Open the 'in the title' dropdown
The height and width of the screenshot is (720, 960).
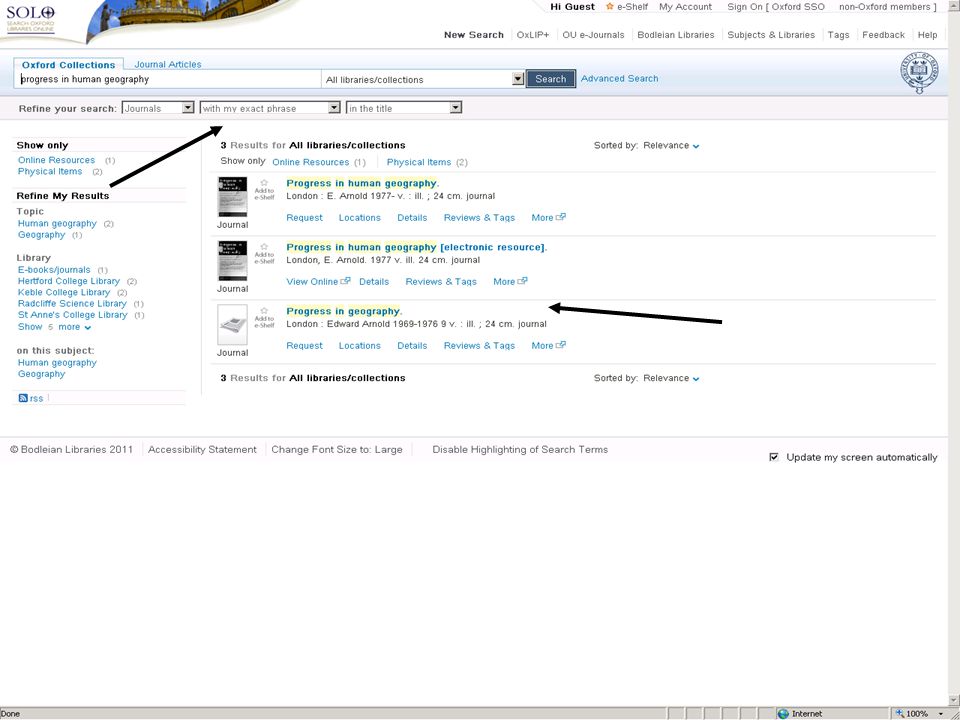pos(403,108)
